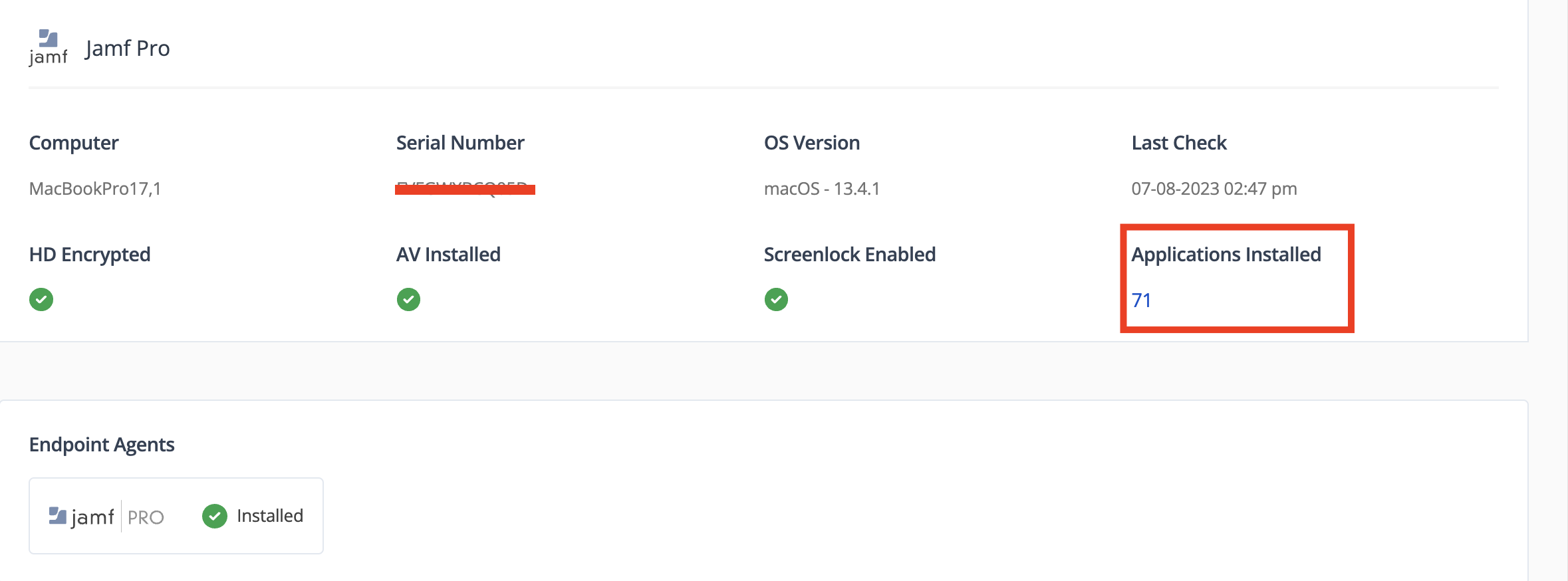Viewport: 1568px width, 581px height.
Task: Click the jamf PRO endpoint agent card
Action: pos(176,516)
